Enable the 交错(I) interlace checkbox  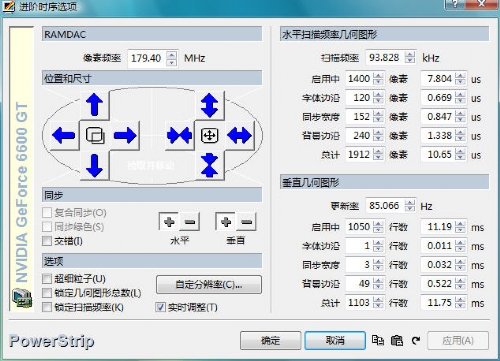47,241
